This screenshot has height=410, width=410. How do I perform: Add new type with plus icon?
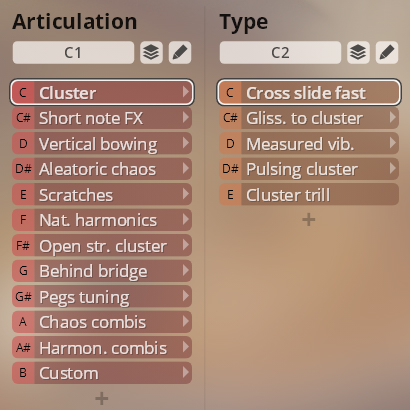pos(309,219)
